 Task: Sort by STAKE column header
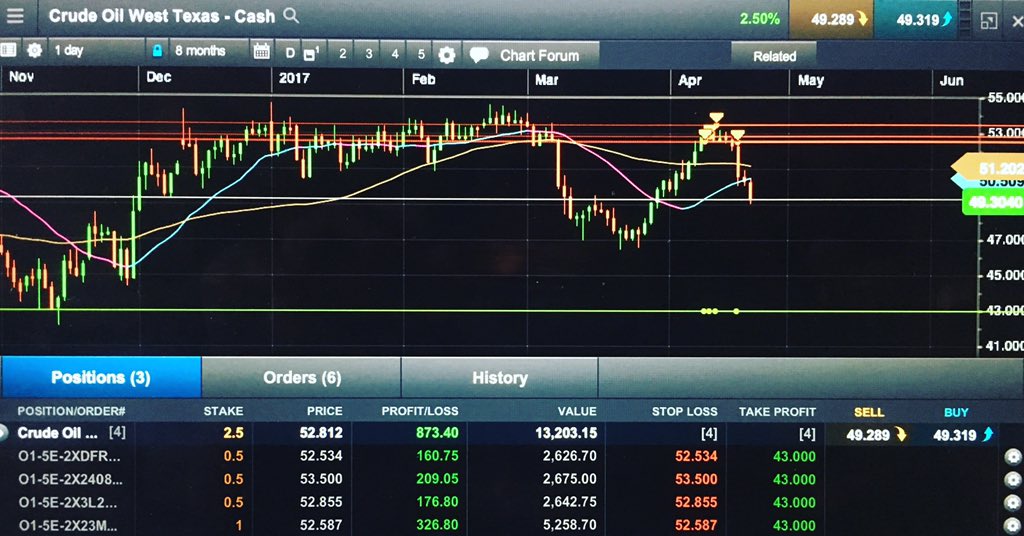(x=223, y=411)
